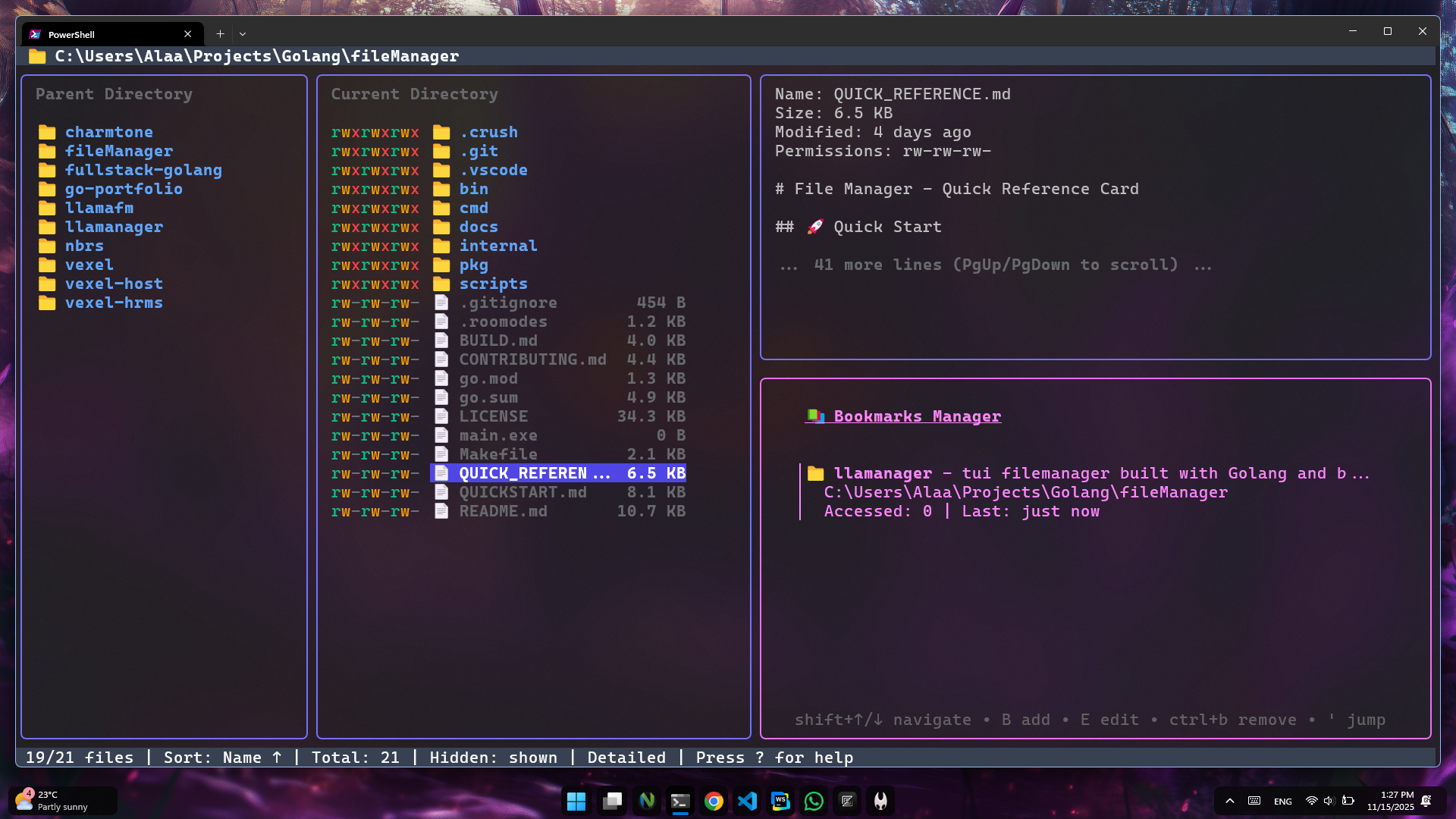Screen dimensions: 1456x819
Task: Click the volume icon in system tray
Action: click(x=1329, y=801)
